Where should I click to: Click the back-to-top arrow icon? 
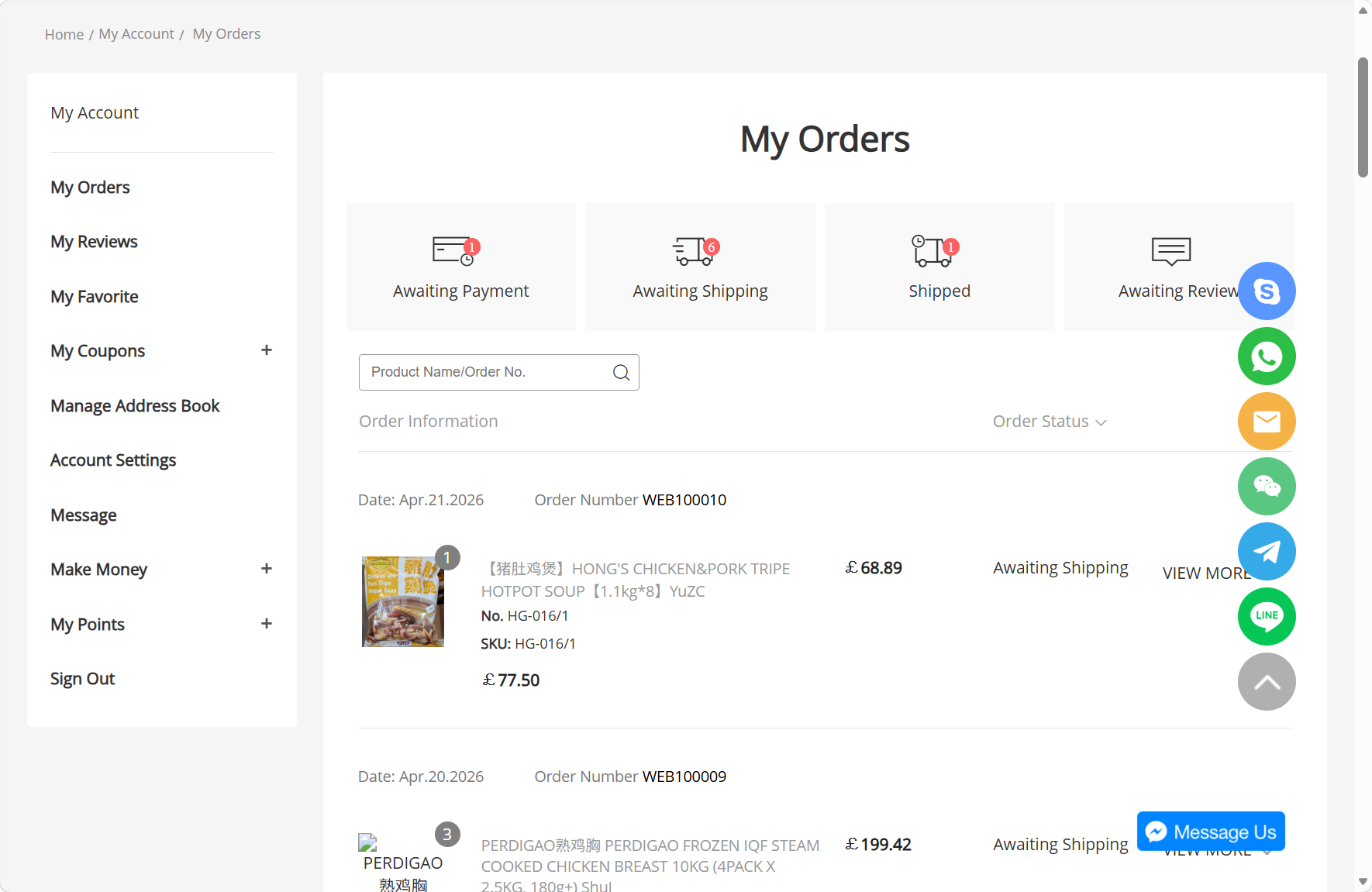tap(1267, 682)
